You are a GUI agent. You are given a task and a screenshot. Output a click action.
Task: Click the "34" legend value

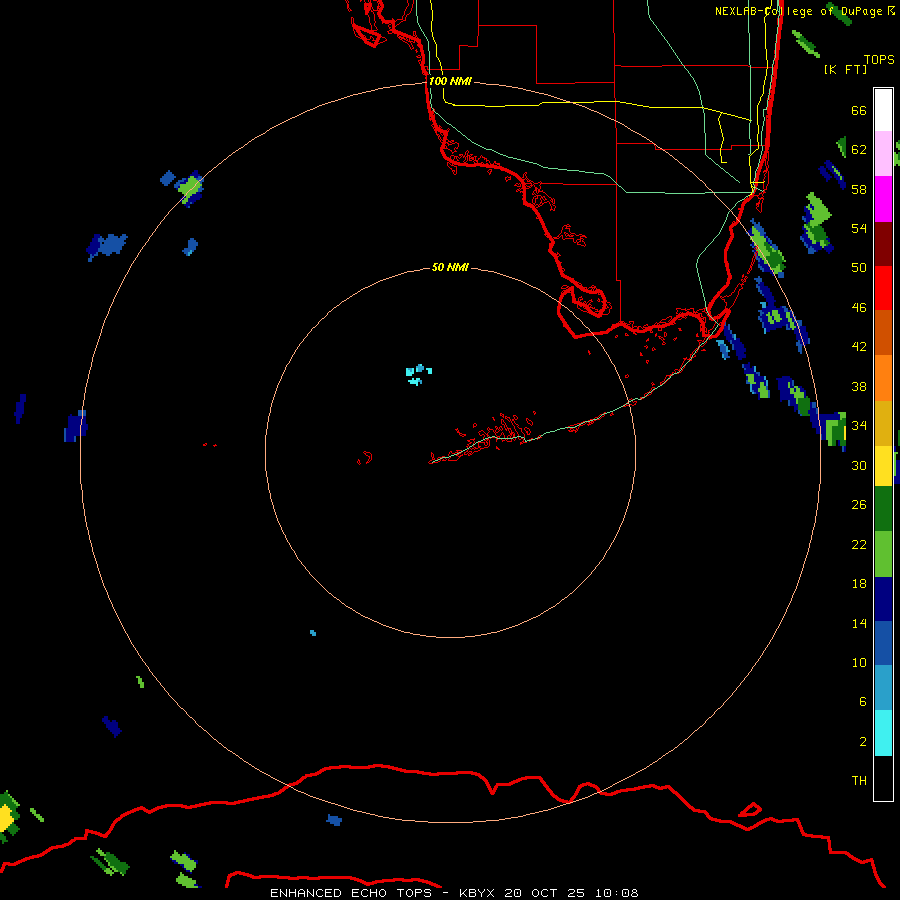pos(859,426)
